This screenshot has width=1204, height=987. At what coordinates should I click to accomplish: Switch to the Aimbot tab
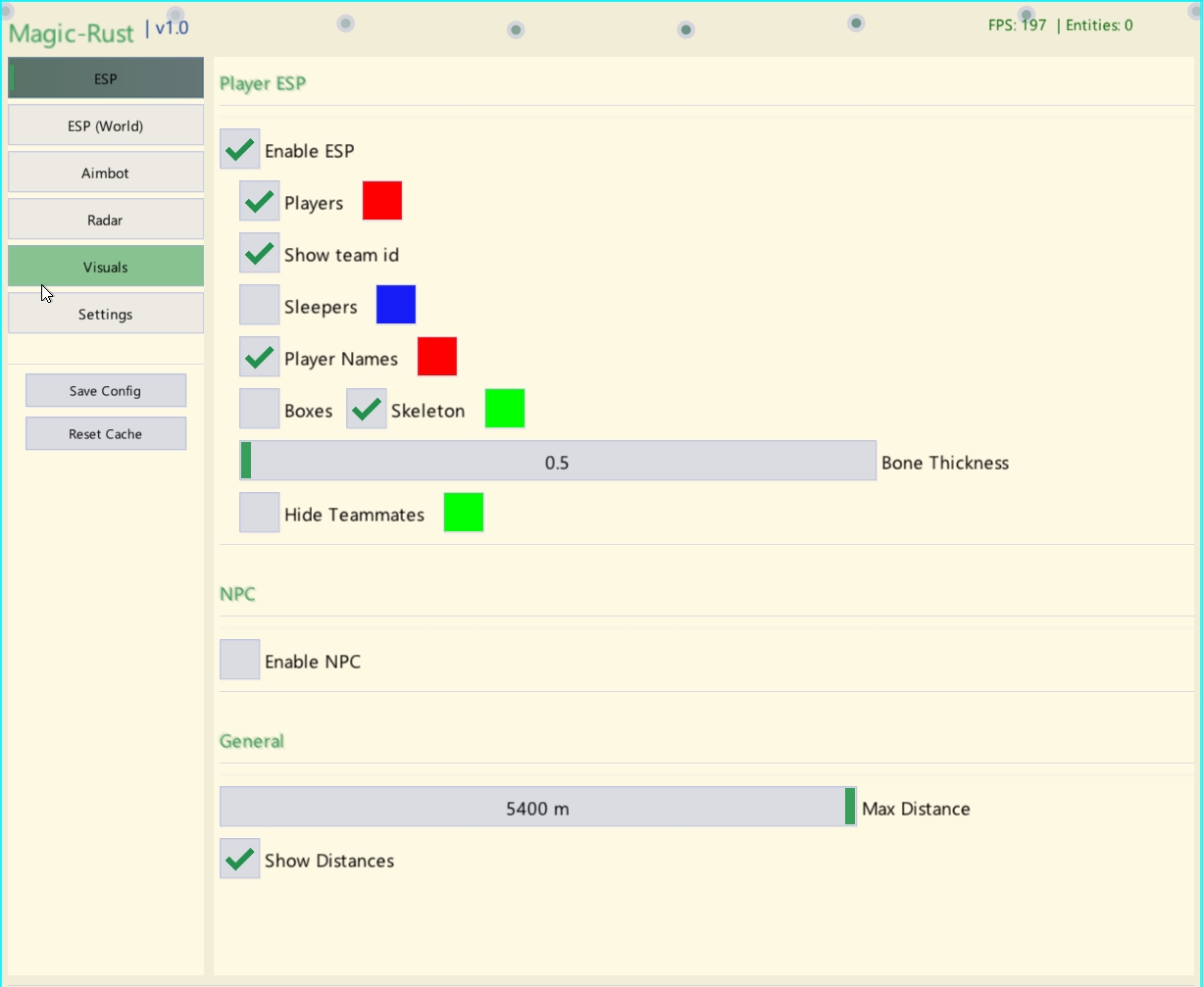coord(106,173)
